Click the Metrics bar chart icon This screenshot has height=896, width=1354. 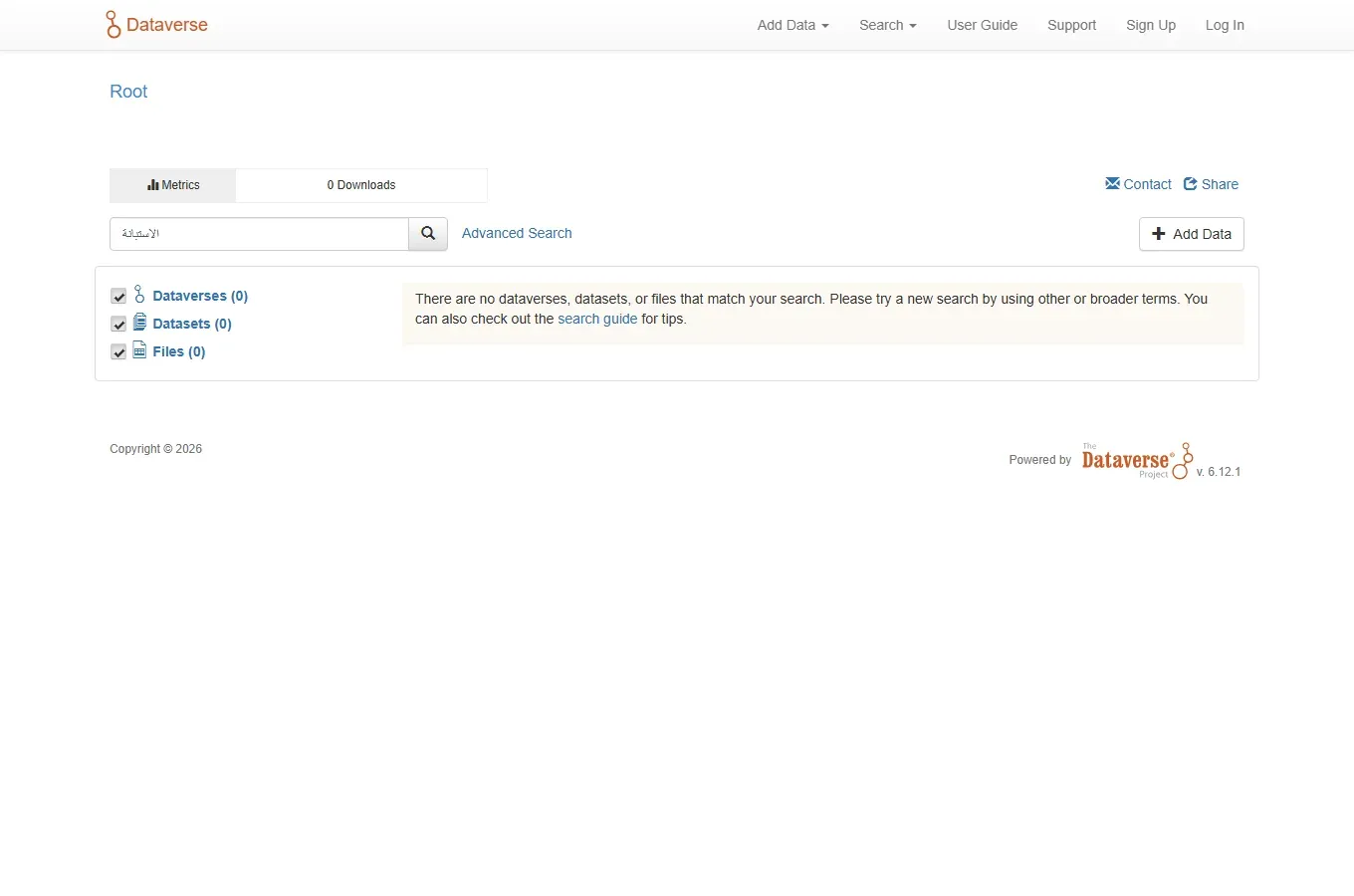coord(153,185)
